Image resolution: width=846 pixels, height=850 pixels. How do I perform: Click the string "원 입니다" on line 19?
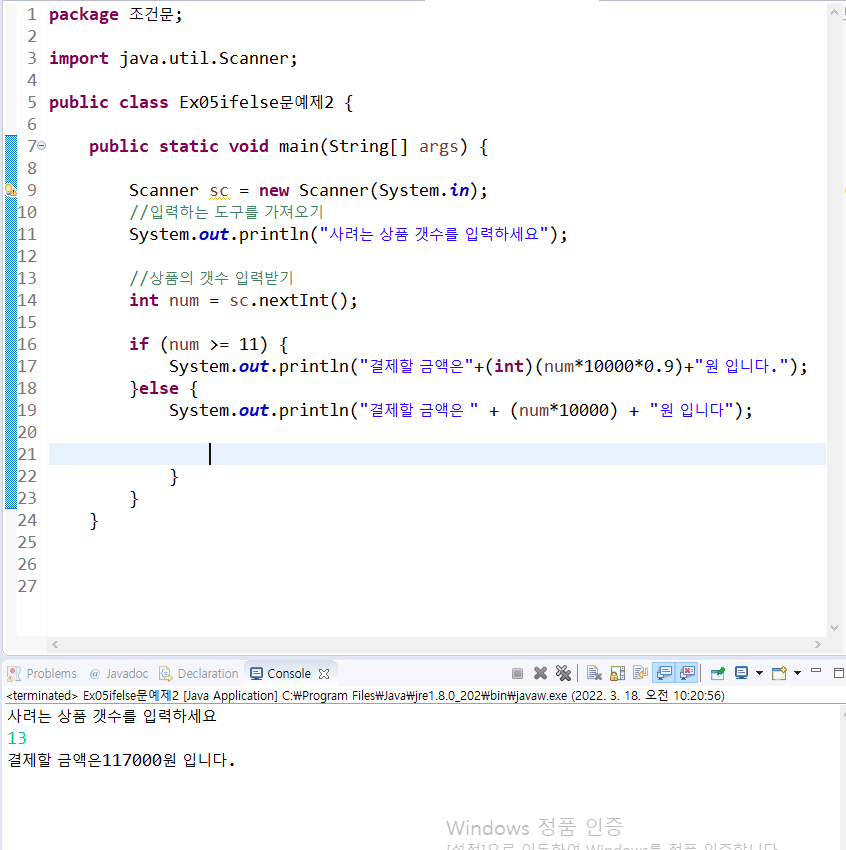pos(691,410)
